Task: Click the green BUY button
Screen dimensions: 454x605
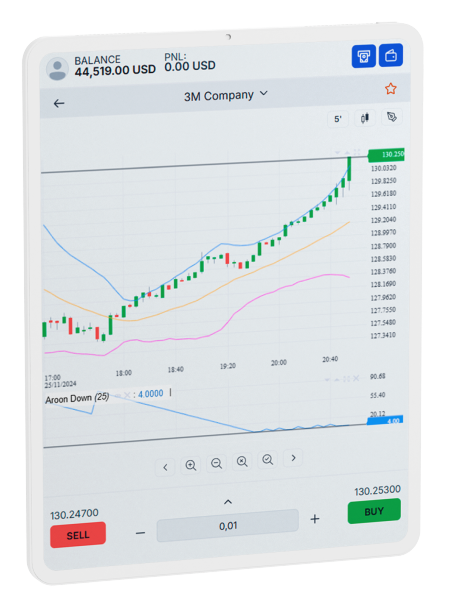Action: pyautogui.click(x=374, y=512)
